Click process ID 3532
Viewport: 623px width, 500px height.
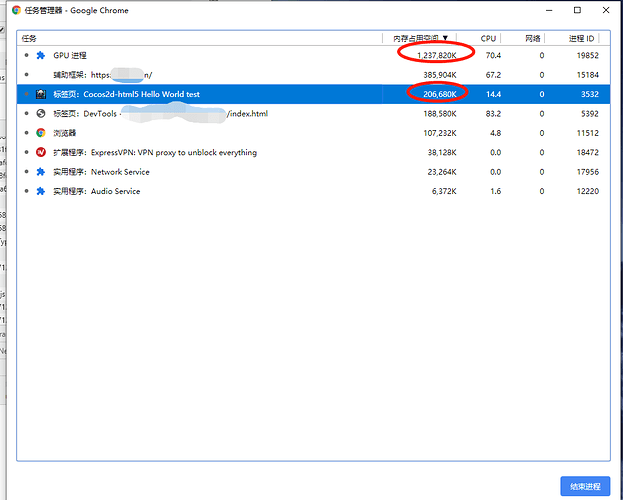(590, 94)
